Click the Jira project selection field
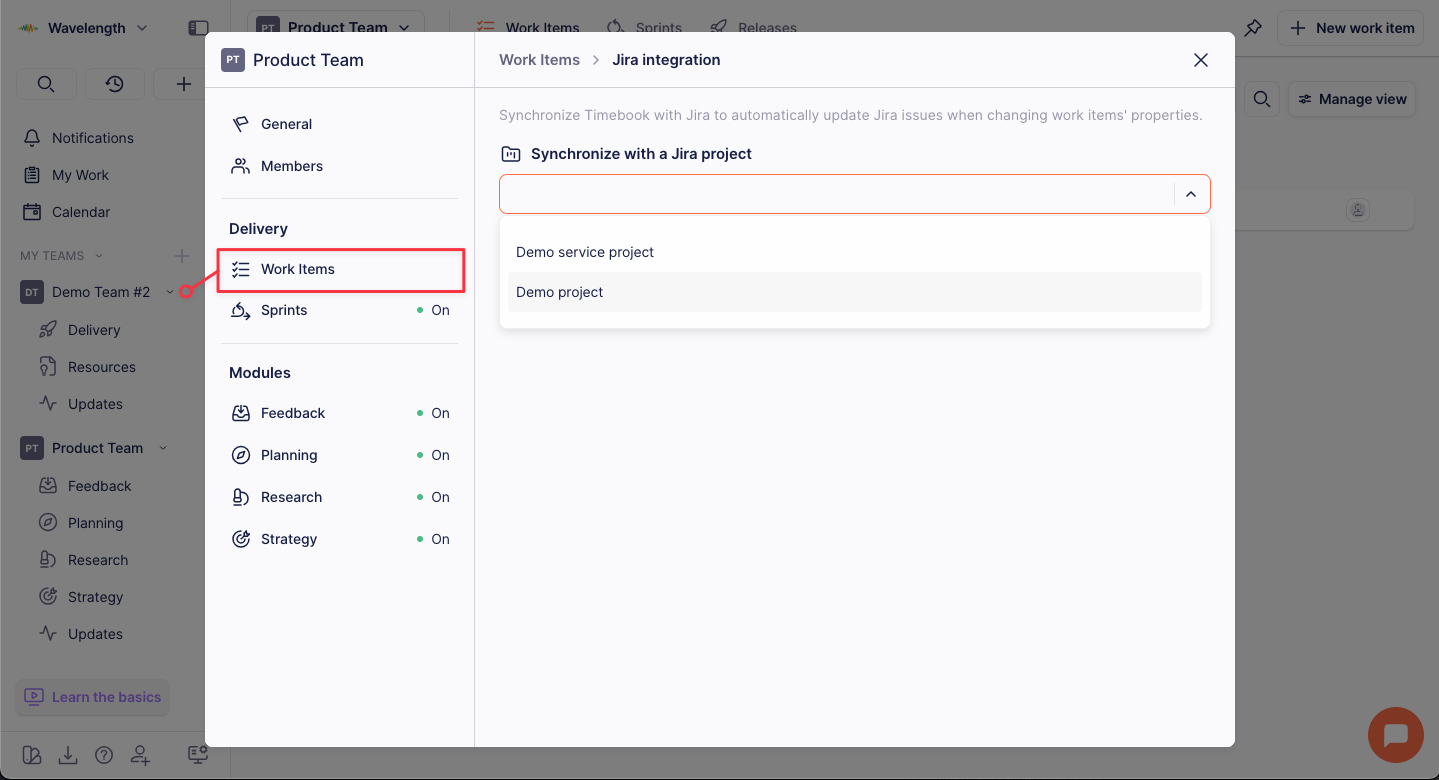The image size is (1439, 780). click(835, 194)
